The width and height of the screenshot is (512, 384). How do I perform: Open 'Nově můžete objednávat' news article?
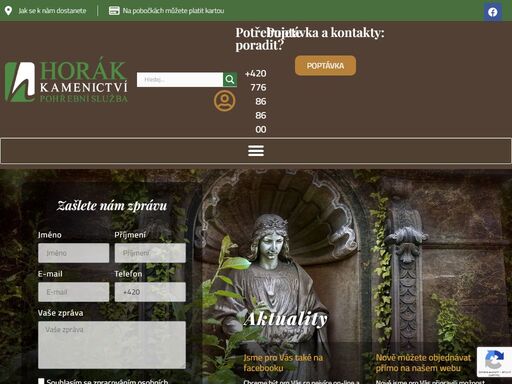423,363
